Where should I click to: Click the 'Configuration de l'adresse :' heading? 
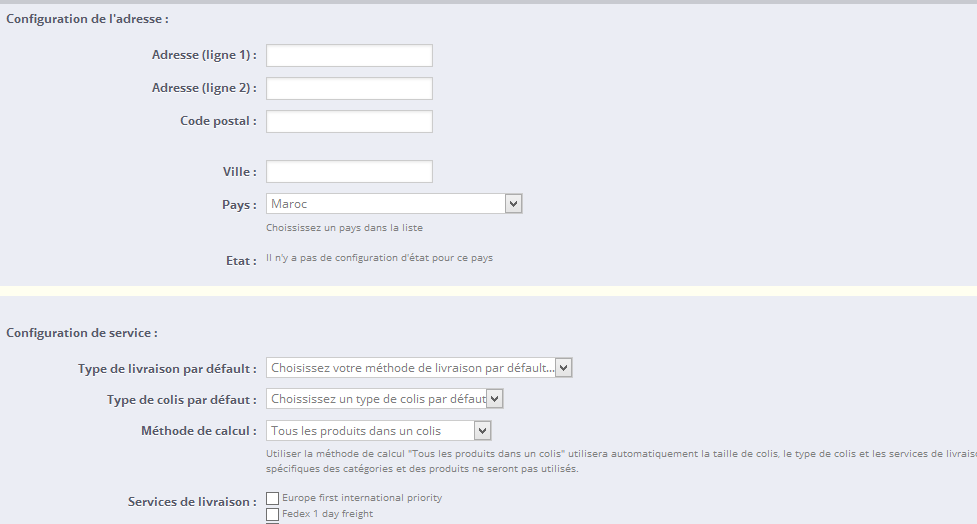[87, 18]
